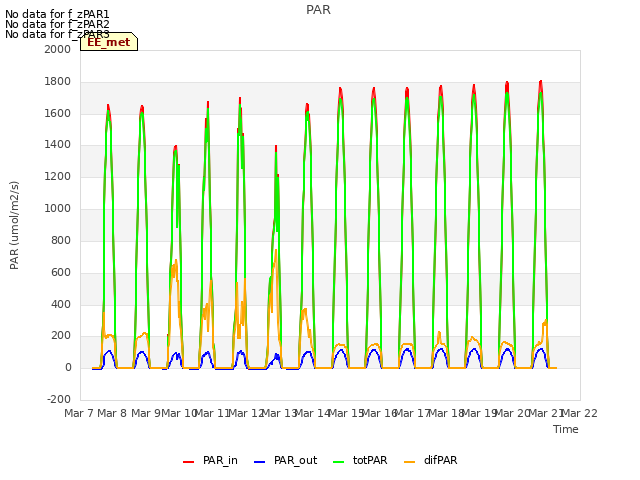Screen dimensions: 640x480
Task: Click the PAR chart title
Action: coord(318,10)
